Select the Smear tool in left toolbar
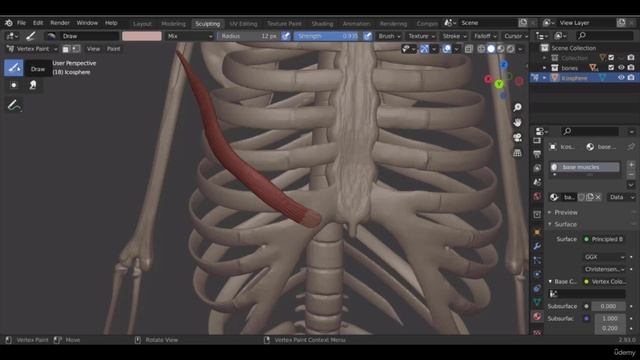The width and height of the screenshot is (640, 360). (x=33, y=85)
